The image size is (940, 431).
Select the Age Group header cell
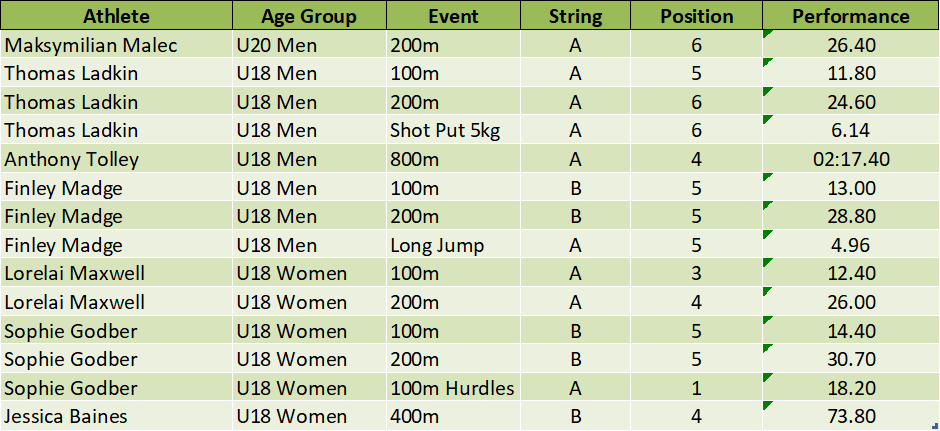click(x=309, y=16)
